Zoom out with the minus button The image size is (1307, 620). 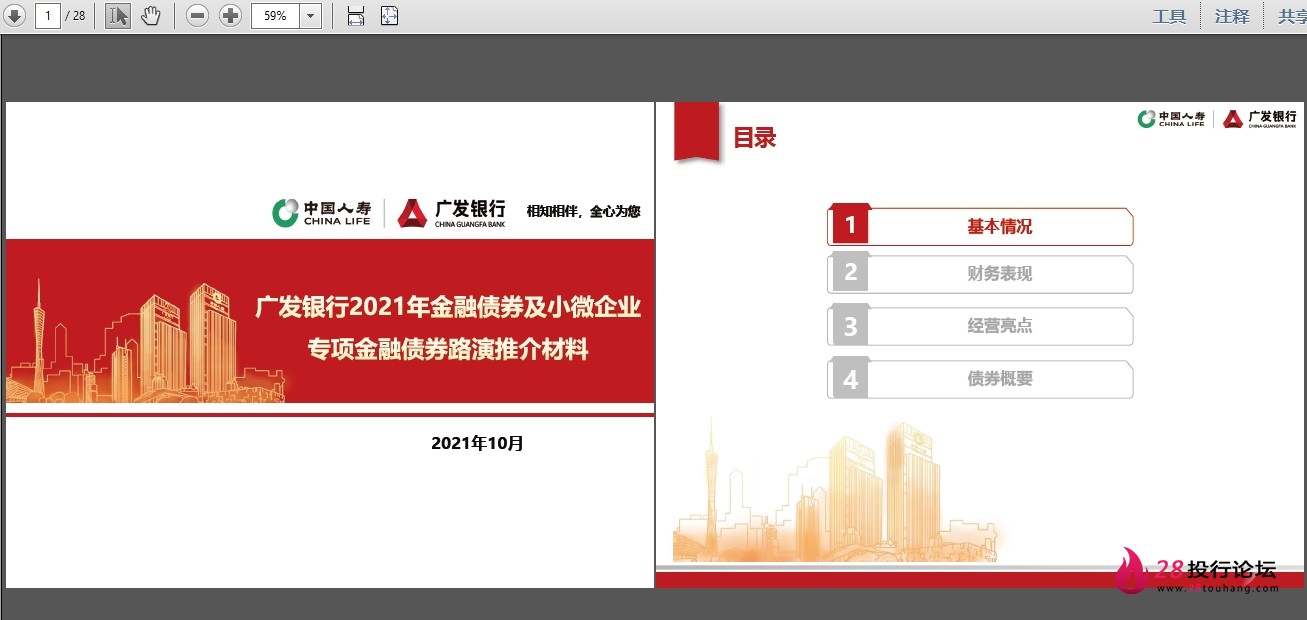pyautogui.click(x=198, y=16)
